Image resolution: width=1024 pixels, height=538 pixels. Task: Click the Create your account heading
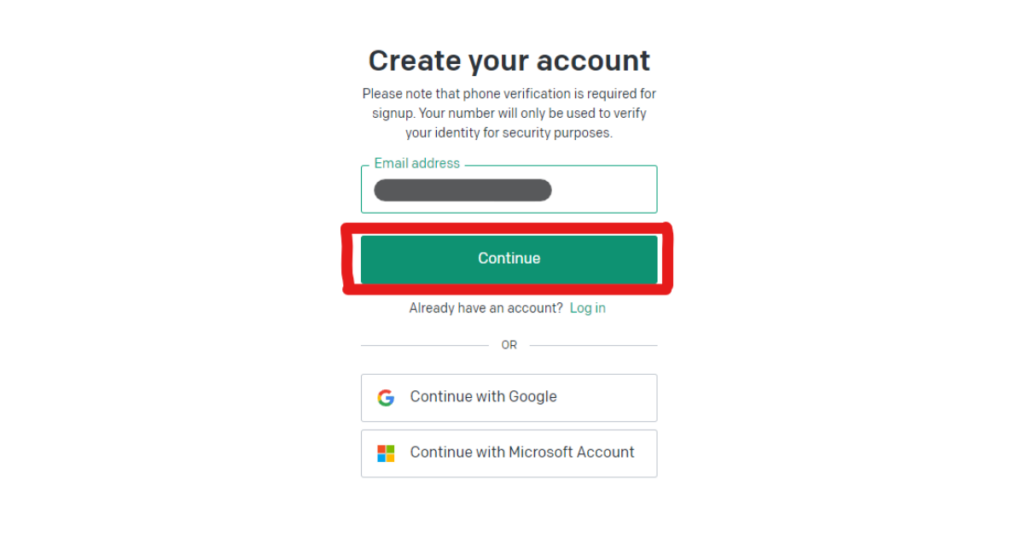(x=509, y=61)
